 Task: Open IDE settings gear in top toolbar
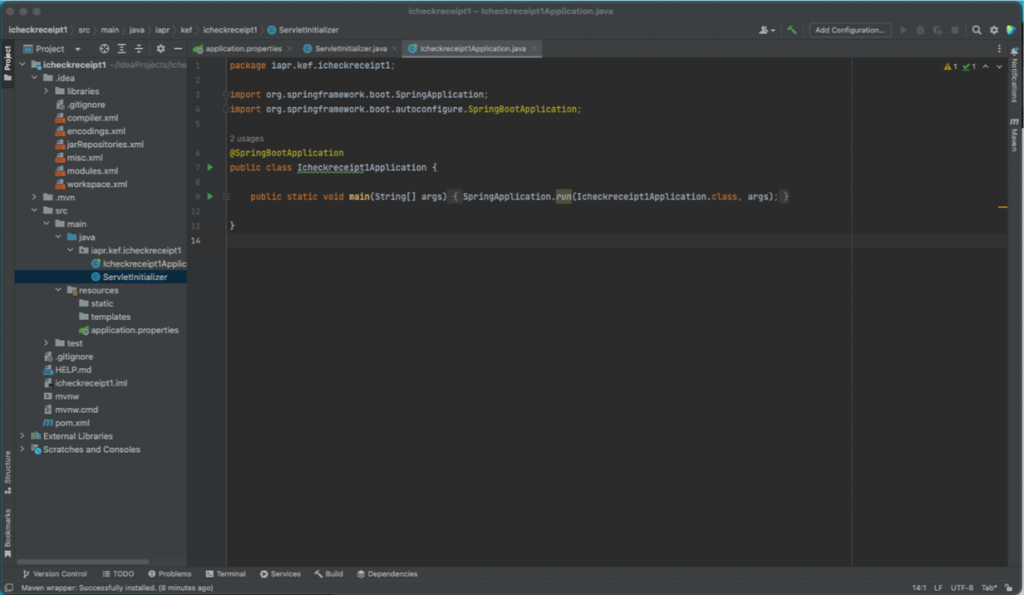tap(994, 30)
